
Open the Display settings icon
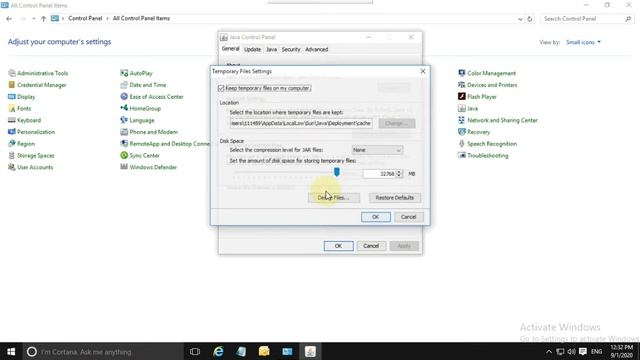[x=22, y=97]
